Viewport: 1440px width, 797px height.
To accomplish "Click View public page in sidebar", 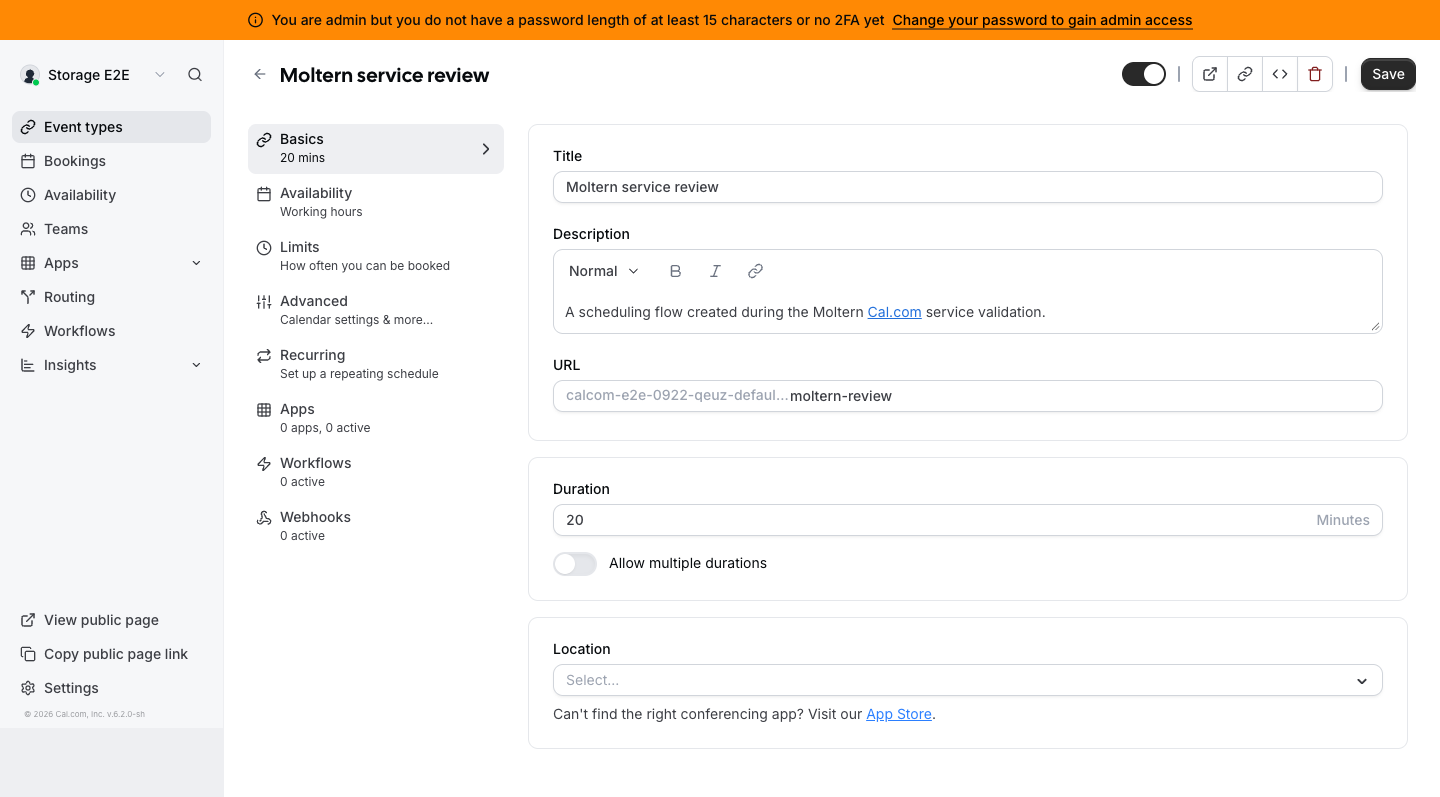I will click(112, 620).
